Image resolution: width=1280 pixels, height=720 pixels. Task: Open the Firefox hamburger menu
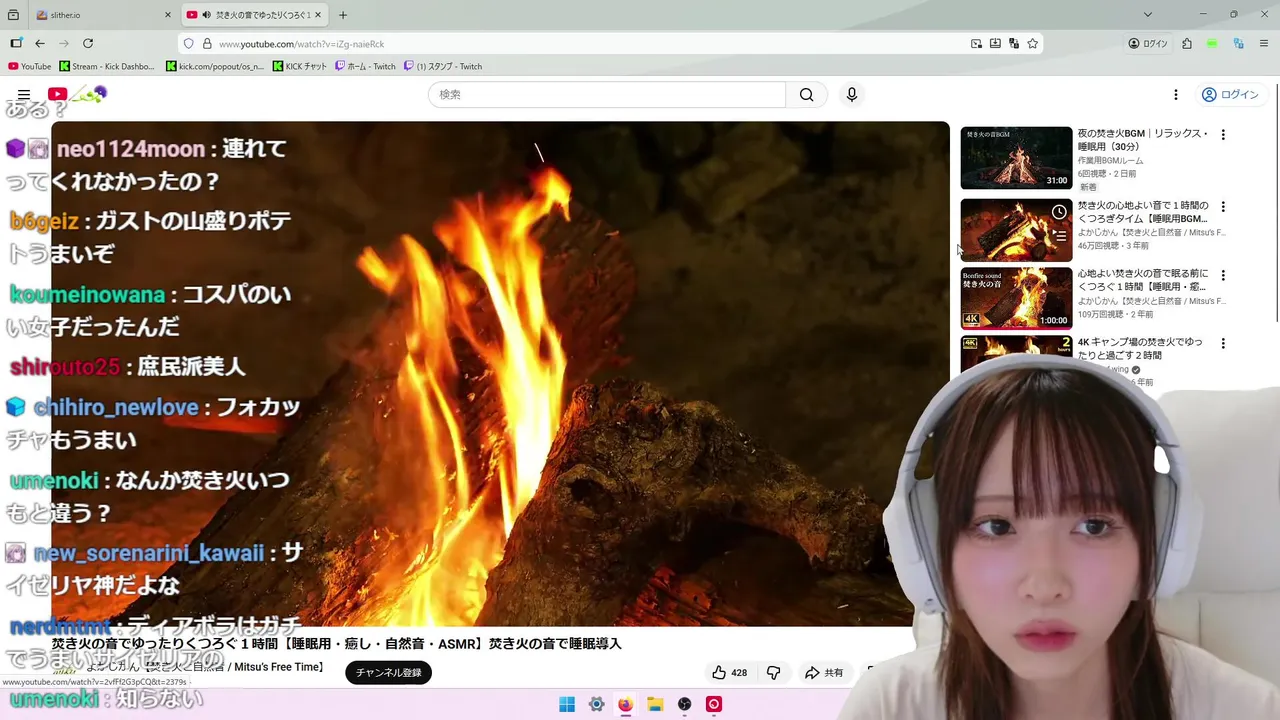tap(1264, 43)
